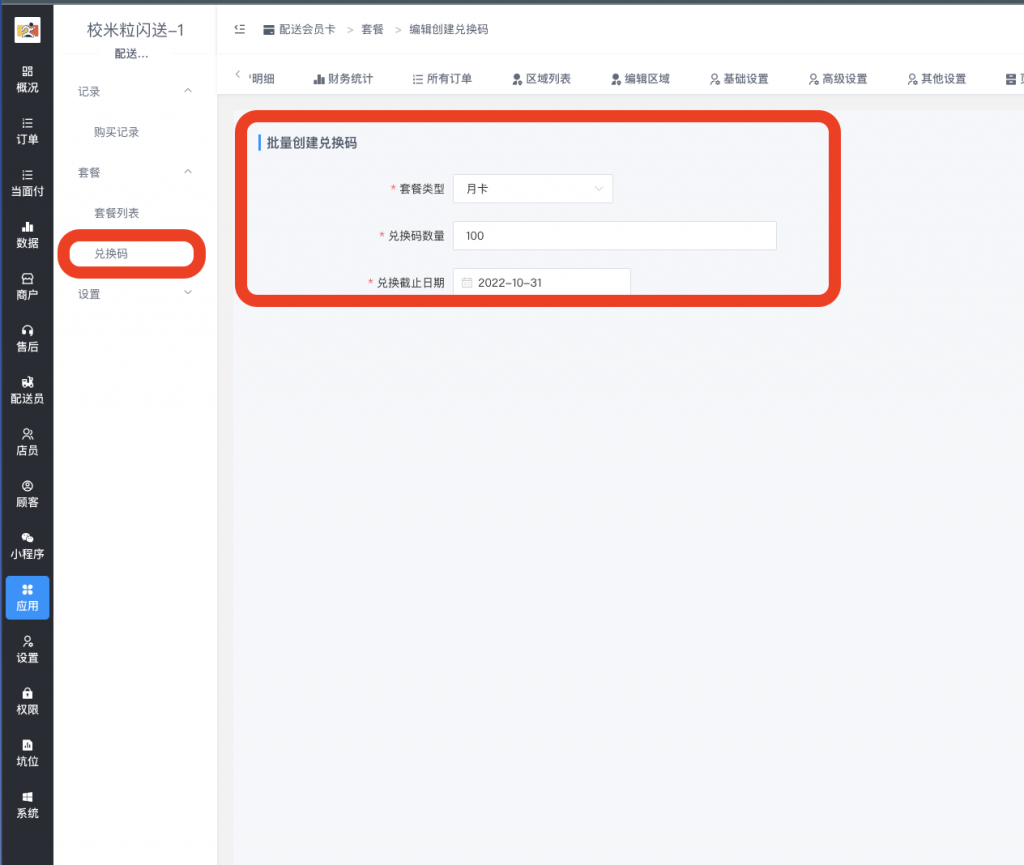Image resolution: width=1024 pixels, height=865 pixels.
Task: Click the 兑换码数量 input showing 100
Action: click(614, 235)
